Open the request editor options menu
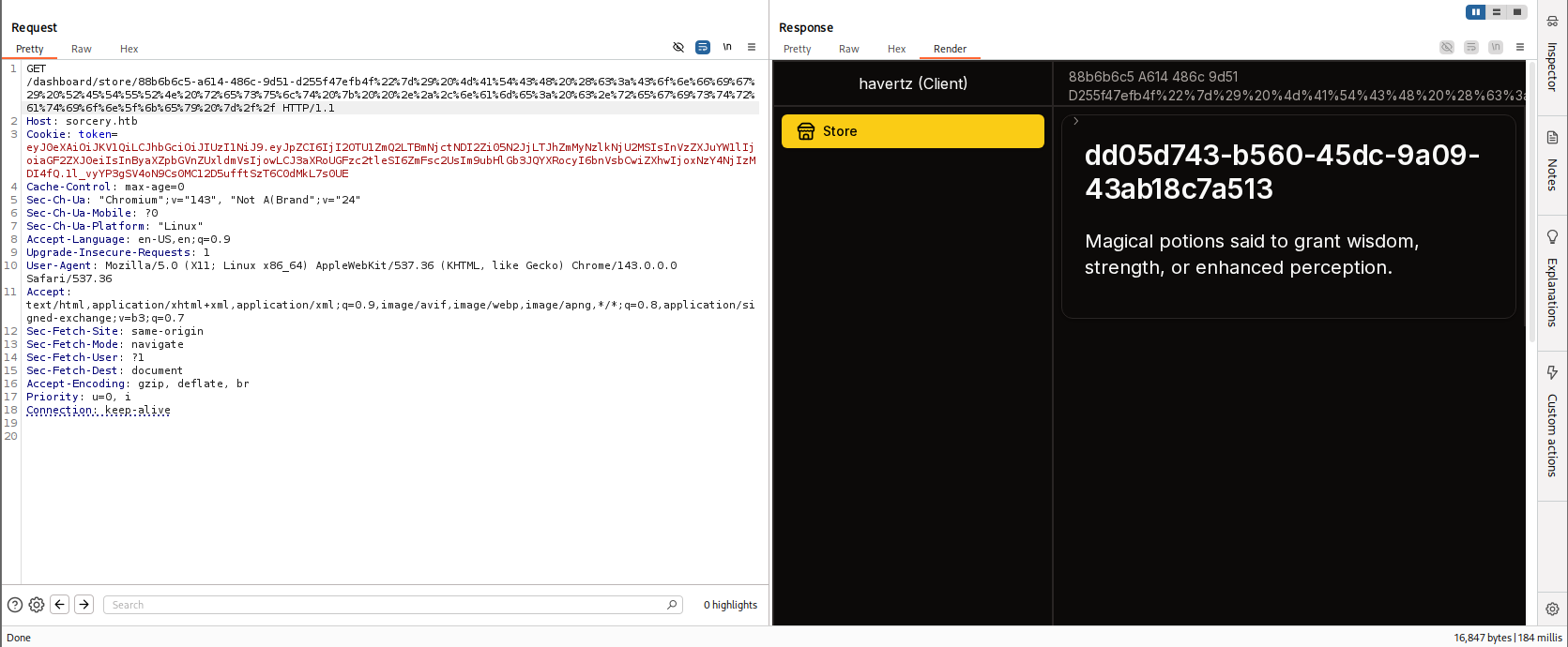The width and height of the screenshot is (1568, 647). [752, 47]
